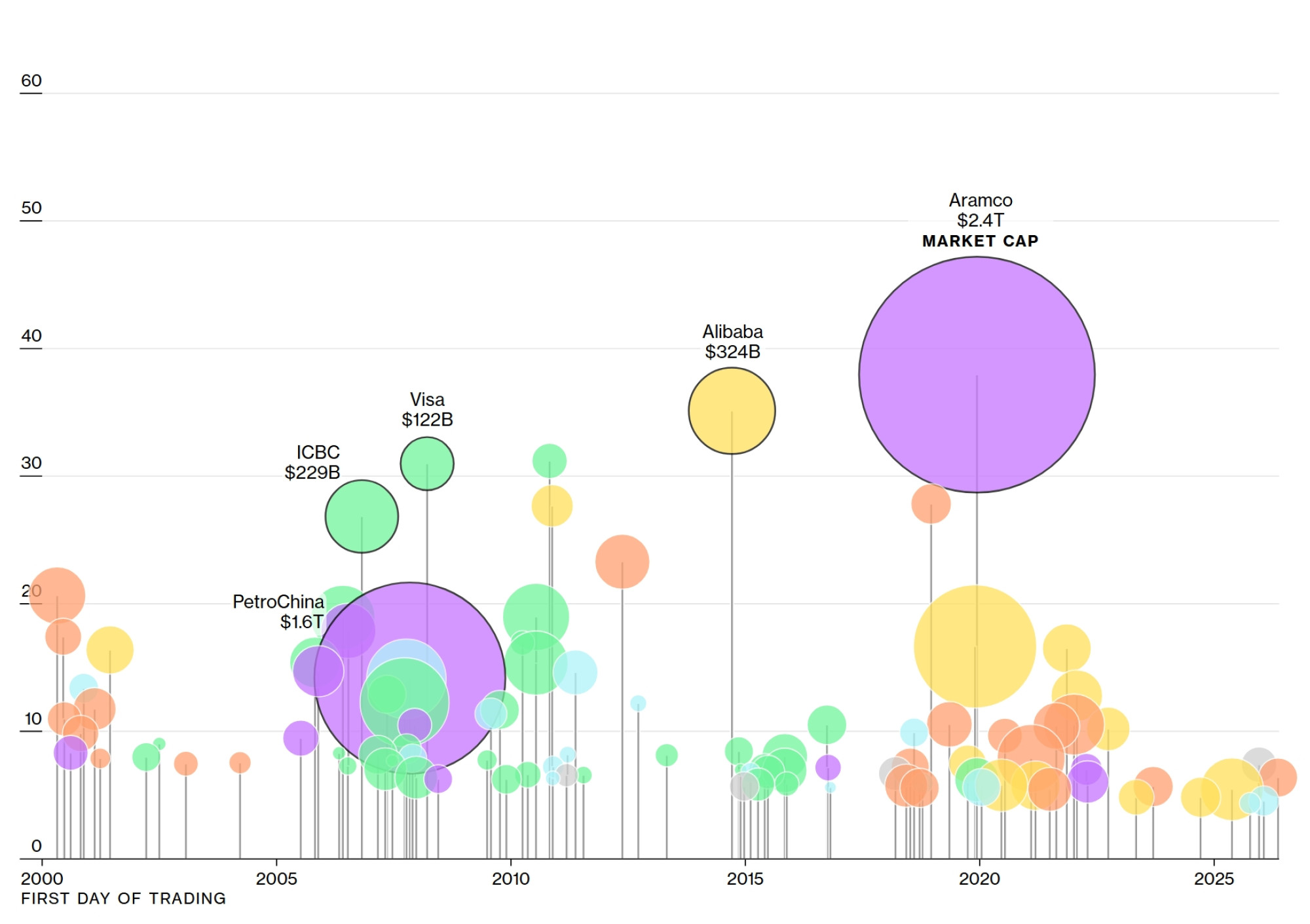Image resolution: width=1310 pixels, height=924 pixels.
Task: Click the Visa $122B label text
Action: (x=427, y=409)
